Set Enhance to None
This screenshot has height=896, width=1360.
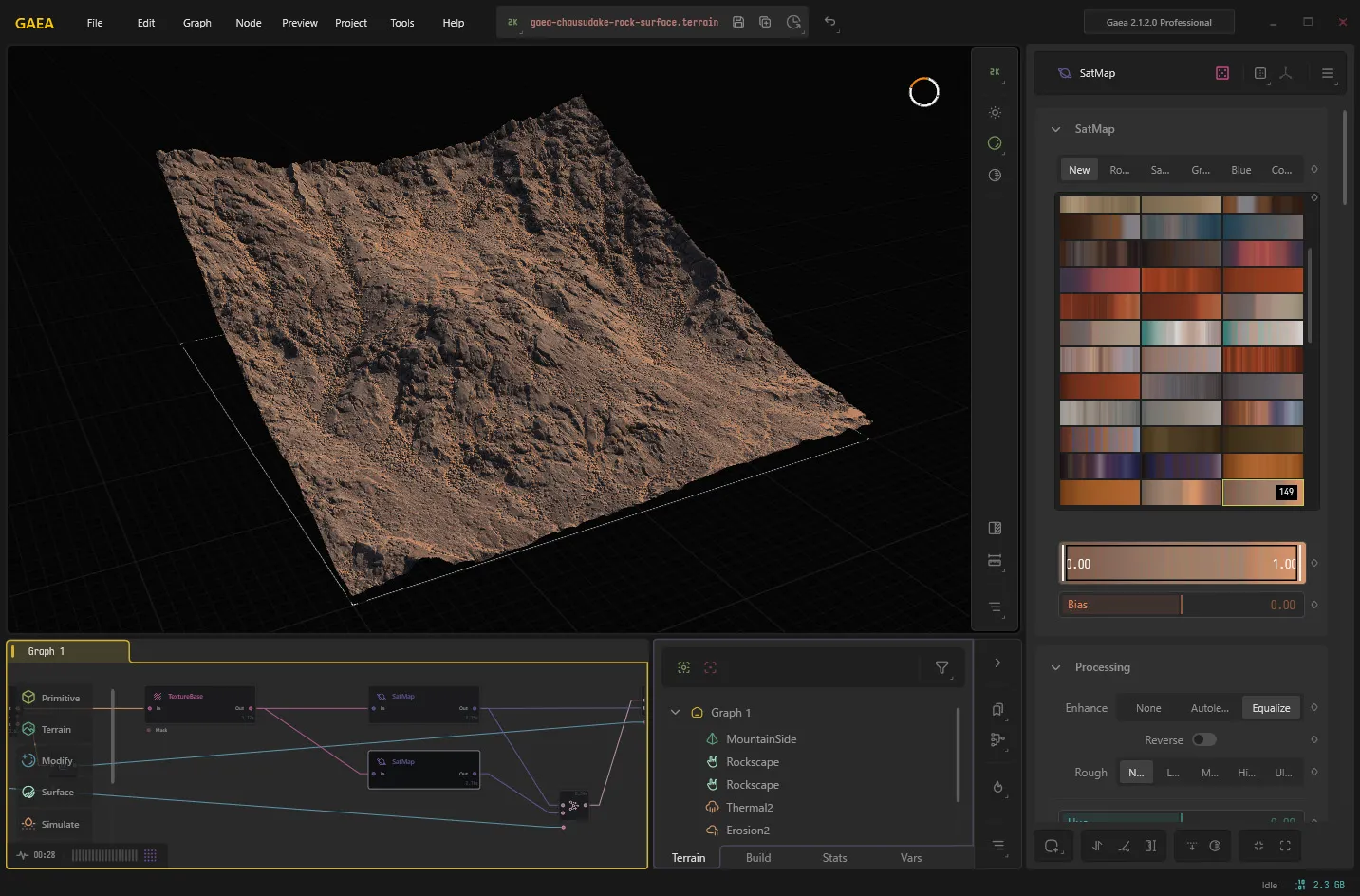[x=1148, y=708]
